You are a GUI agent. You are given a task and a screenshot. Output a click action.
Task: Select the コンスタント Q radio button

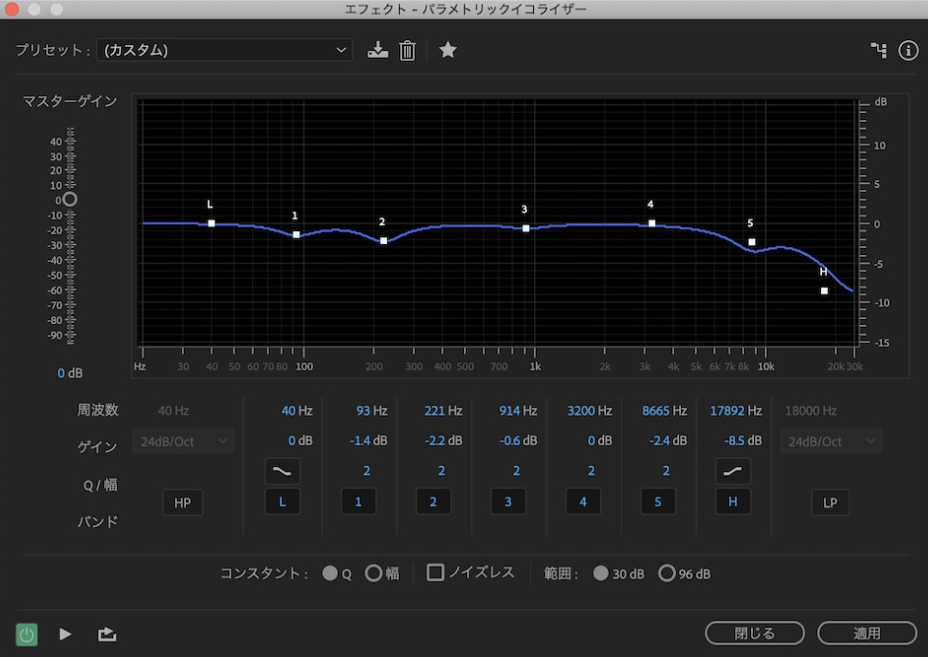click(329, 573)
